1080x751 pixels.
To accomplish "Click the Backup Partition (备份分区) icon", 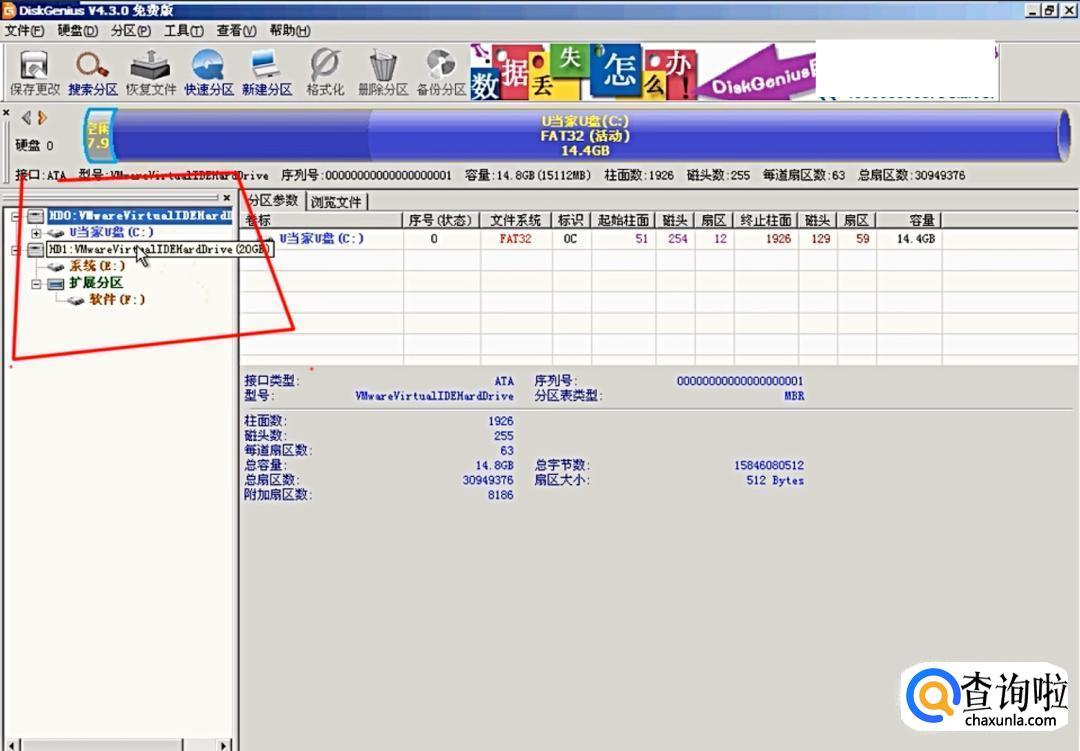I will pos(441,73).
